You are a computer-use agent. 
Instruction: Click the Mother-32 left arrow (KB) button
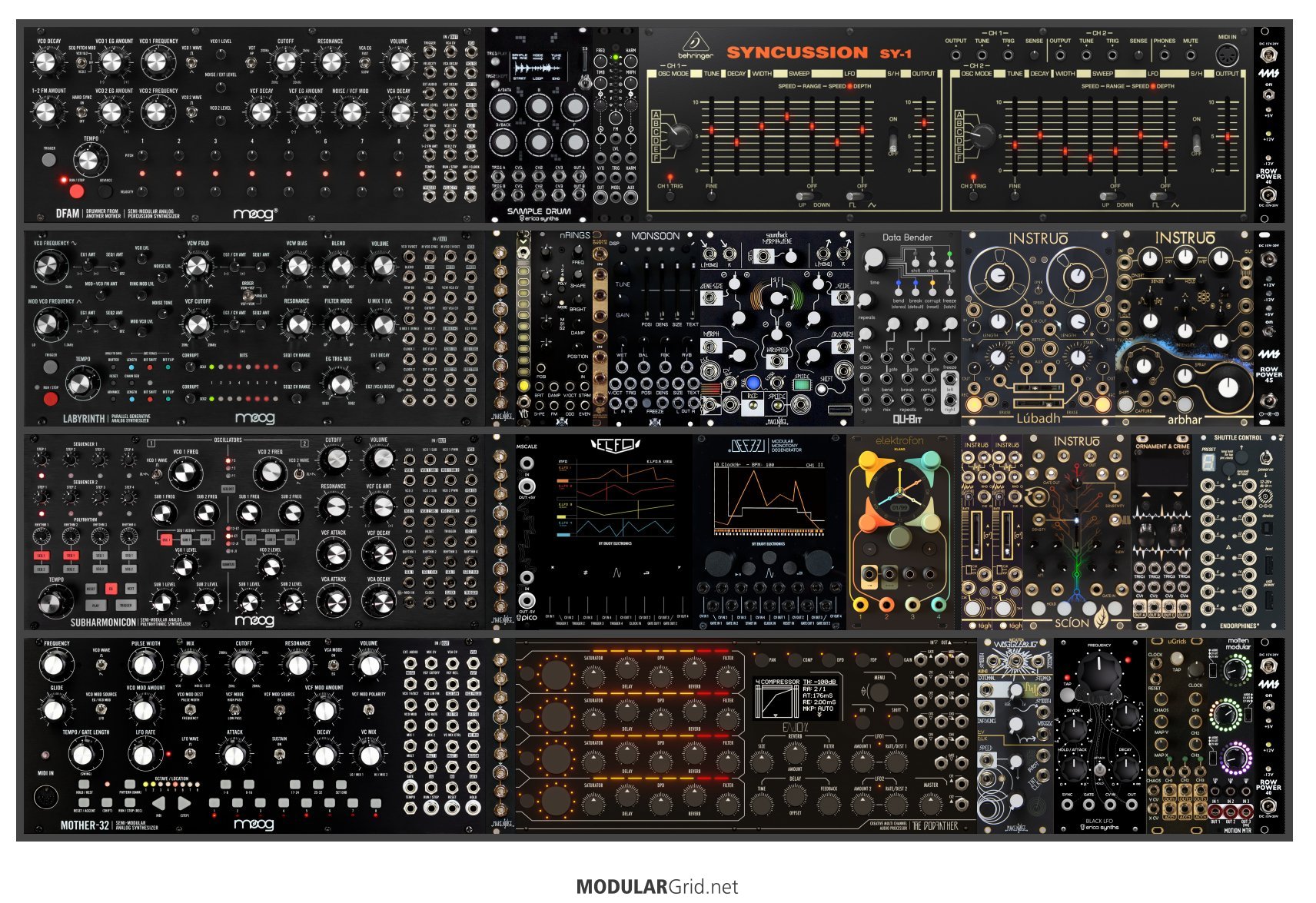point(158,802)
